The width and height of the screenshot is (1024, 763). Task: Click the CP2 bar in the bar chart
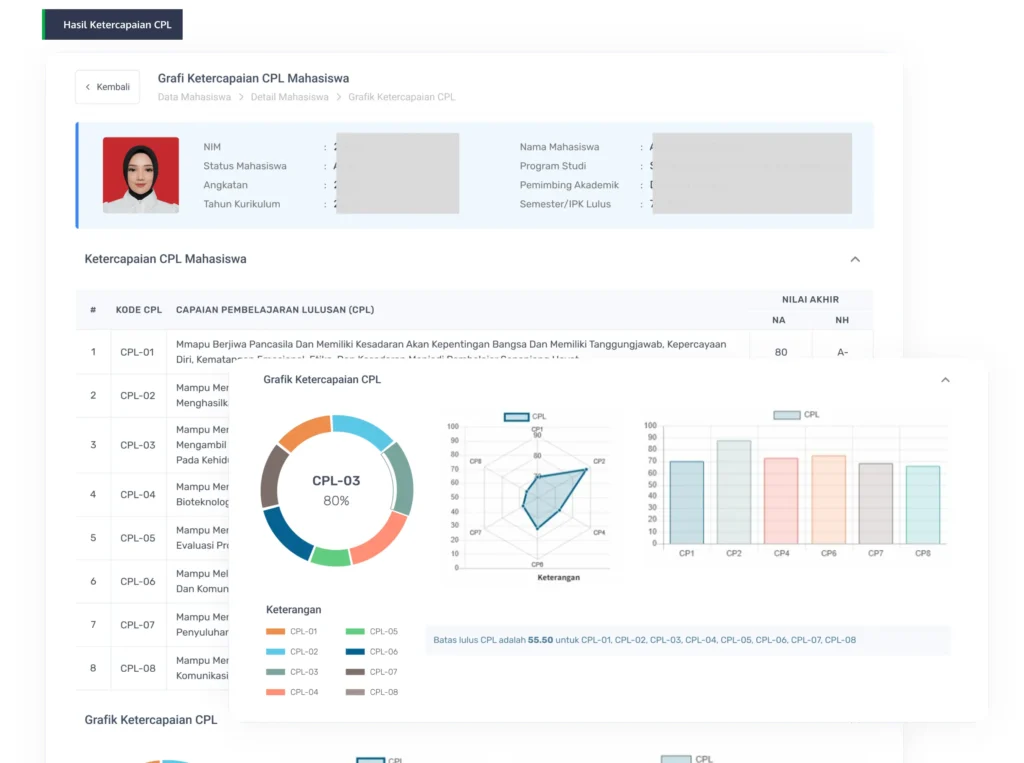[x=734, y=492]
